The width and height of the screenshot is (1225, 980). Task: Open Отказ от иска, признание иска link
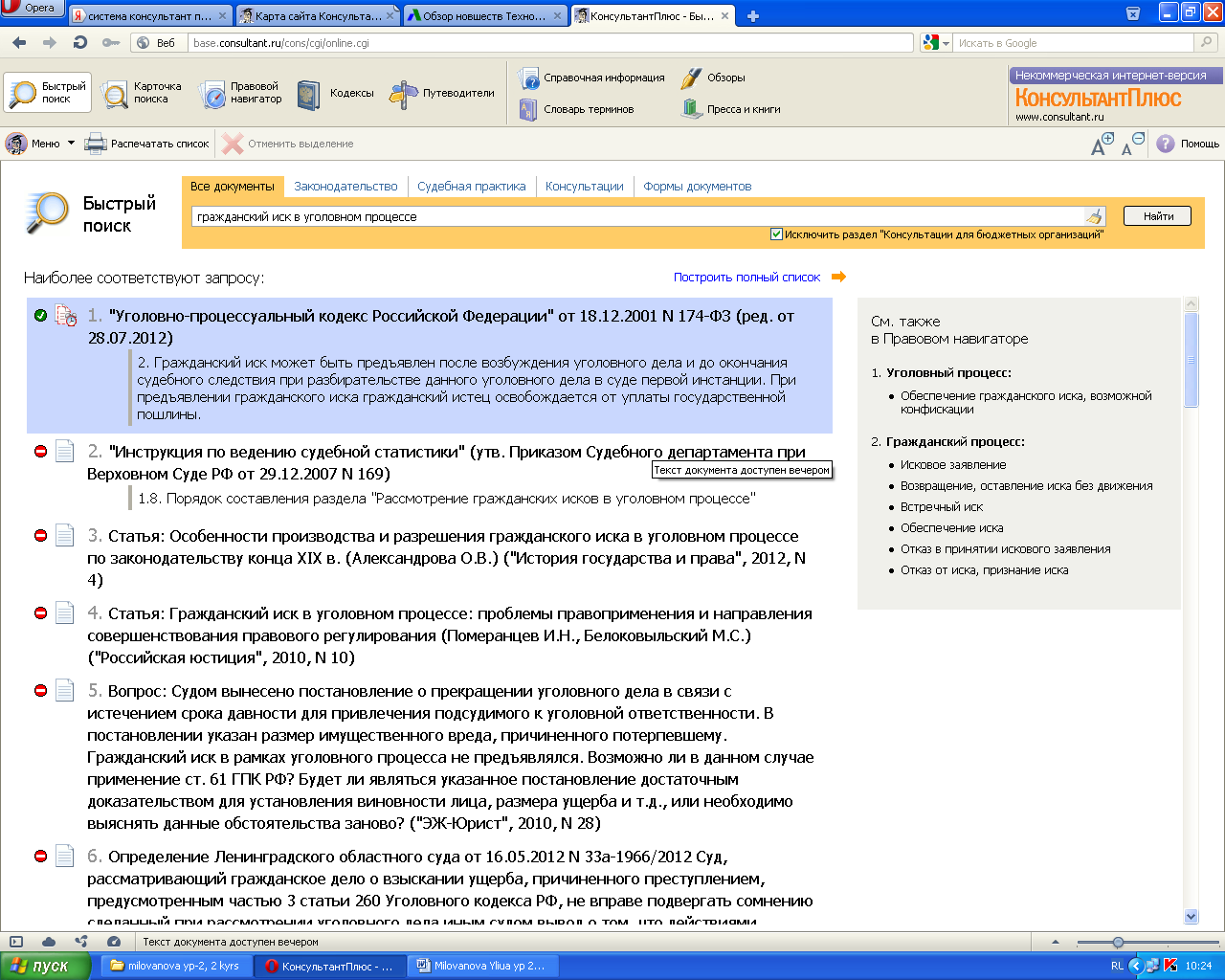tap(985, 569)
